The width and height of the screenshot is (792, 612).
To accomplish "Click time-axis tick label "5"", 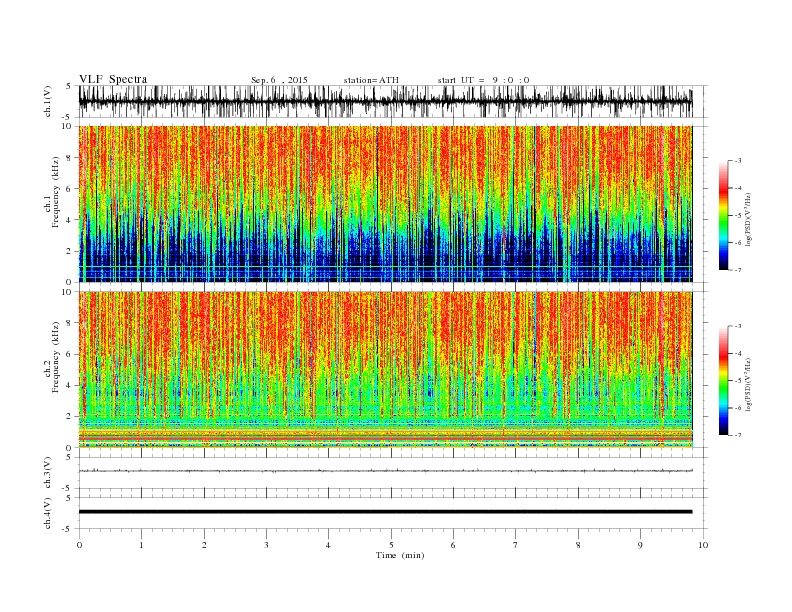I will coord(391,545).
